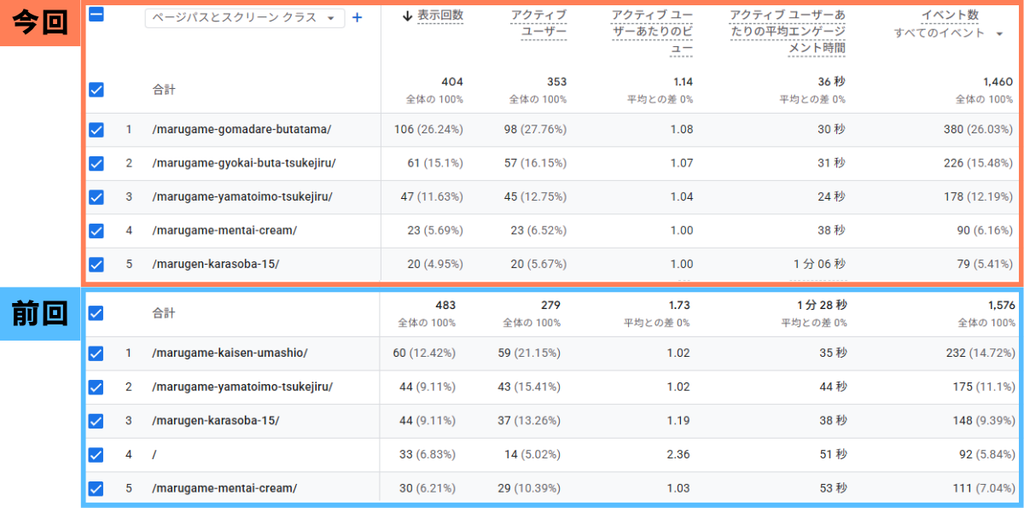Select the 29 (10.39%) active users cell
This screenshot has width=1024, height=508.
coord(528,488)
